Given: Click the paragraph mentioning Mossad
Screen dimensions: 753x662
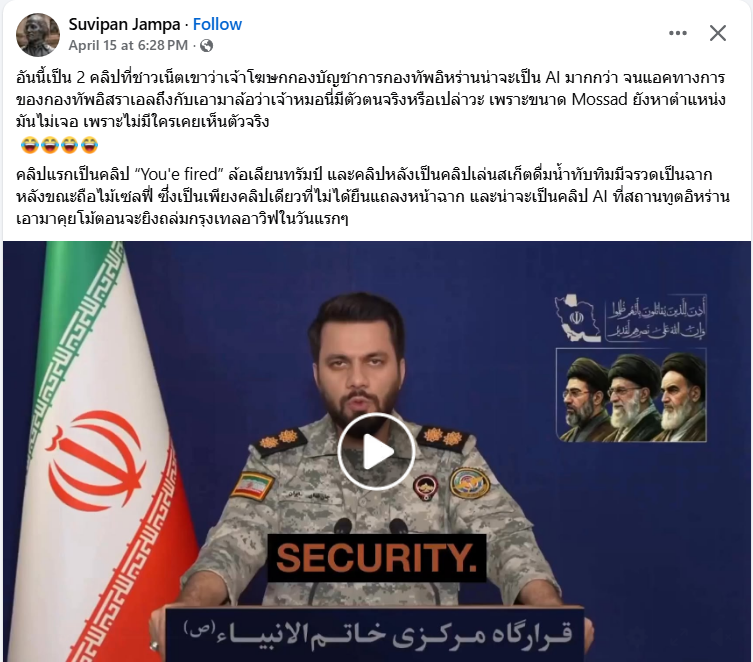Looking at the screenshot, I should tap(371, 100).
